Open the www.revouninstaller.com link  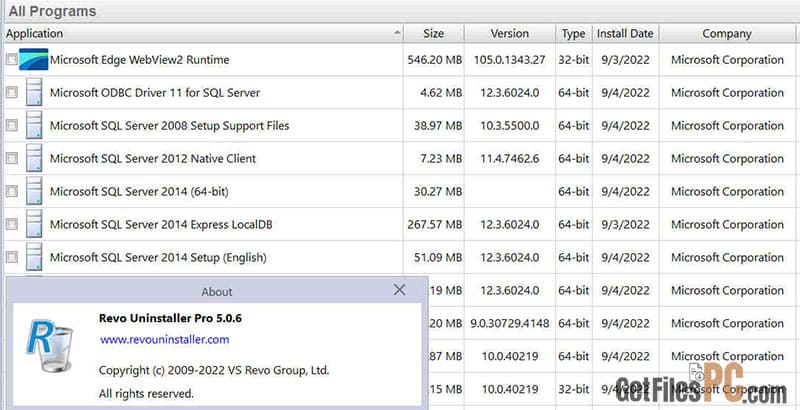point(164,340)
